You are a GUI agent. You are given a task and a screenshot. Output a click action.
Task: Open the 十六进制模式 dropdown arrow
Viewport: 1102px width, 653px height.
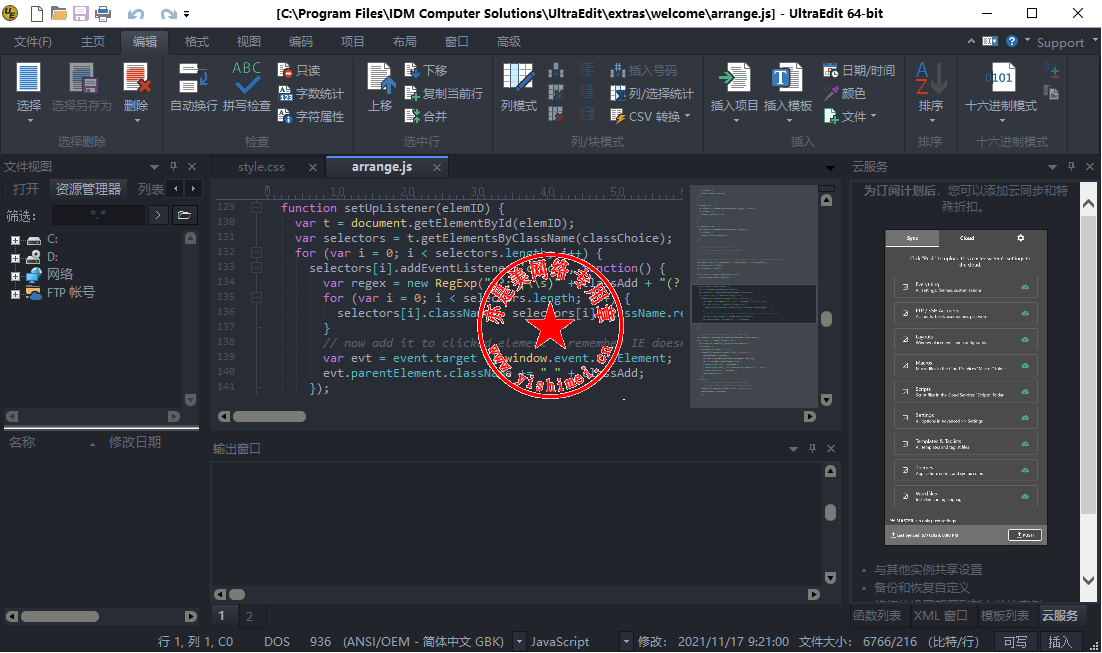coord(1001,121)
